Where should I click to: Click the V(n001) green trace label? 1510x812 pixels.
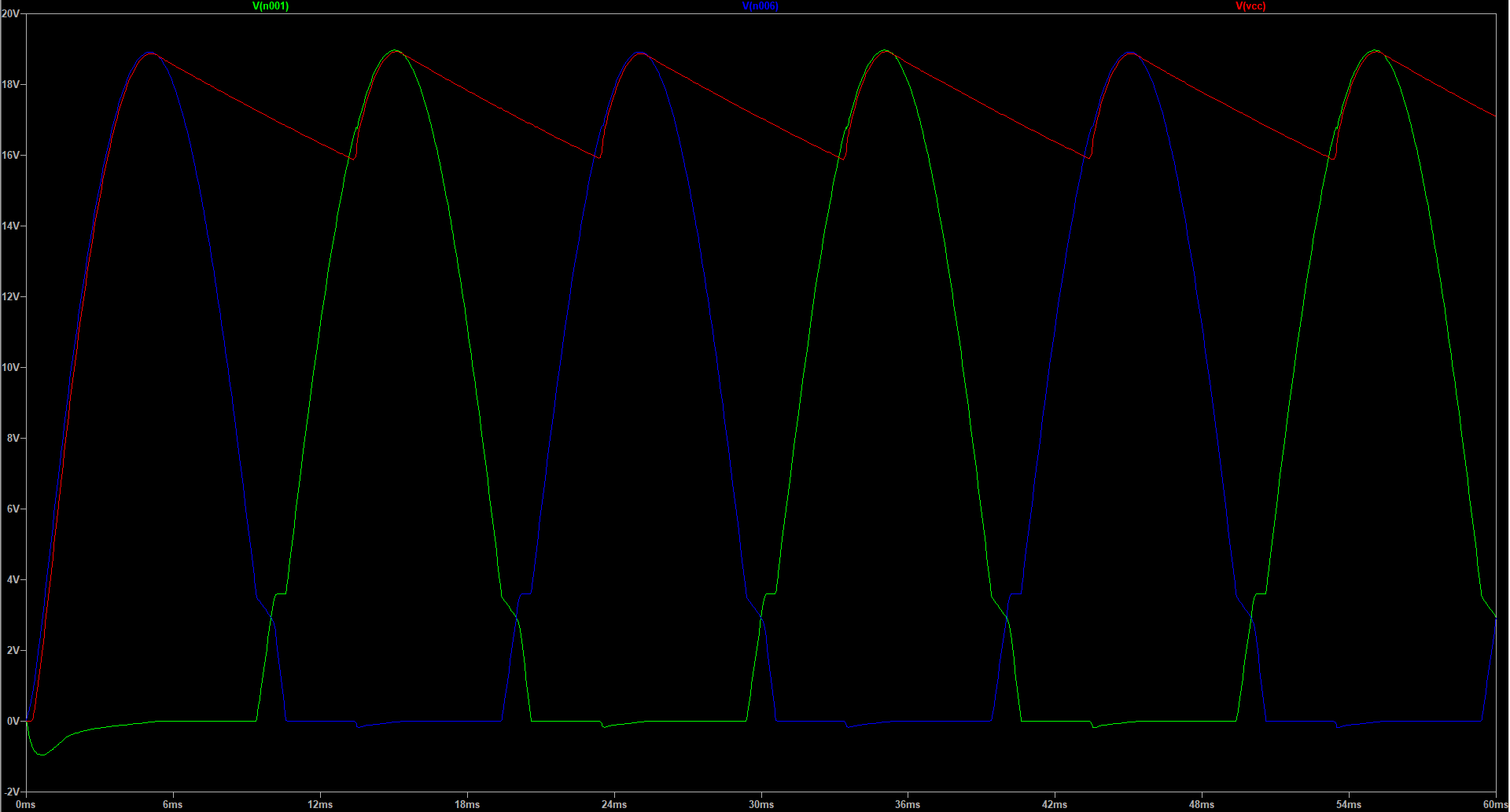[x=271, y=6]
